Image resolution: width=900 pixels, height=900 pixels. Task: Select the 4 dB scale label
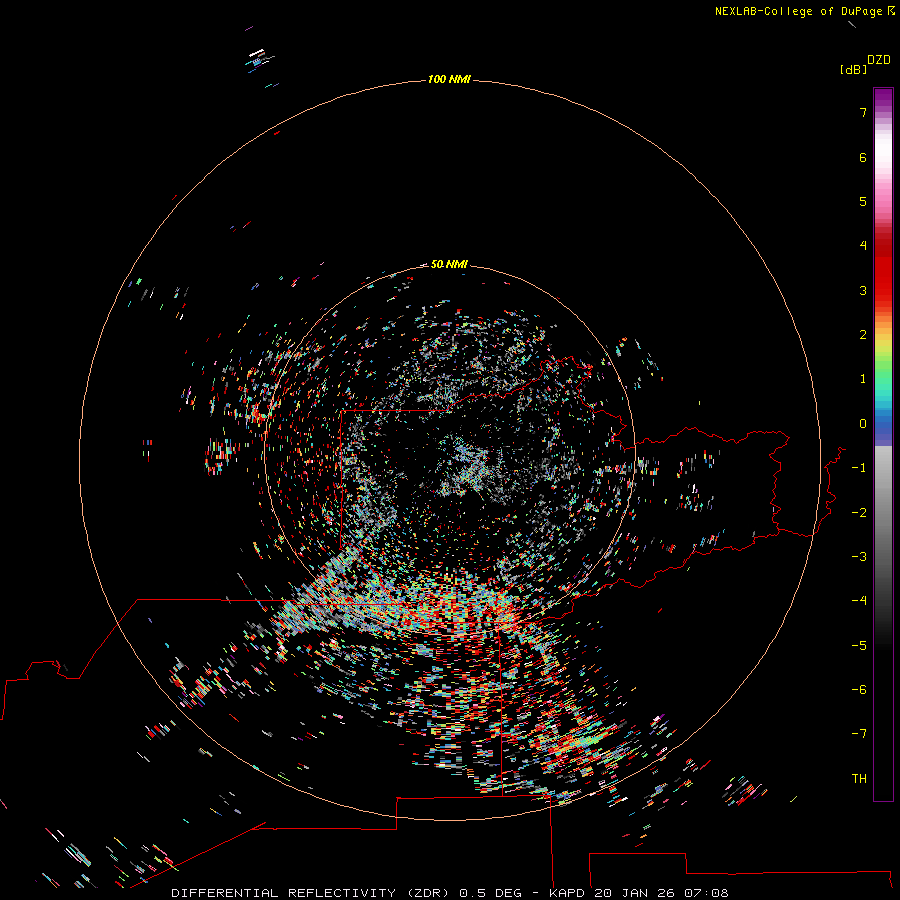pyautogui.click(x=863, y=246)
